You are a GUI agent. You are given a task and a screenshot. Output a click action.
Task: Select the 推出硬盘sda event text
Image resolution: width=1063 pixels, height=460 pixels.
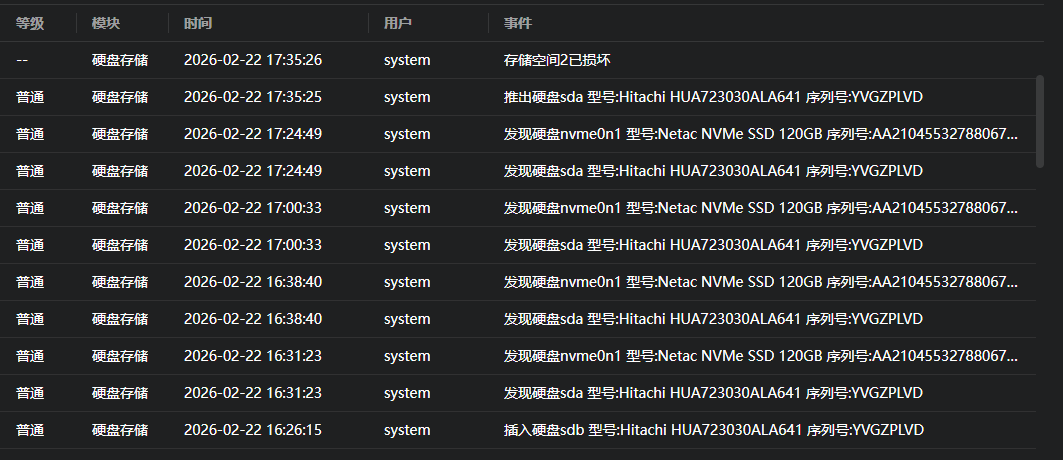[713, 97]
